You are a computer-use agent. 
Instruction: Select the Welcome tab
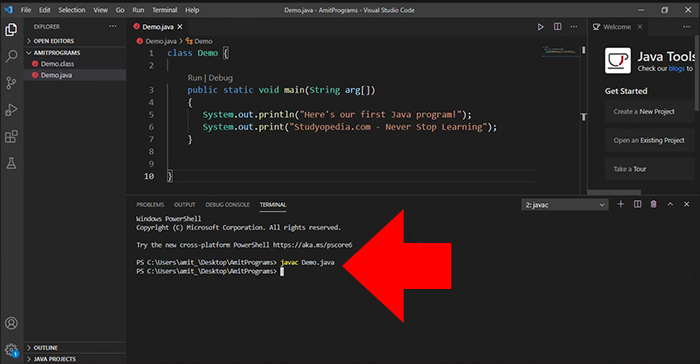617,27
